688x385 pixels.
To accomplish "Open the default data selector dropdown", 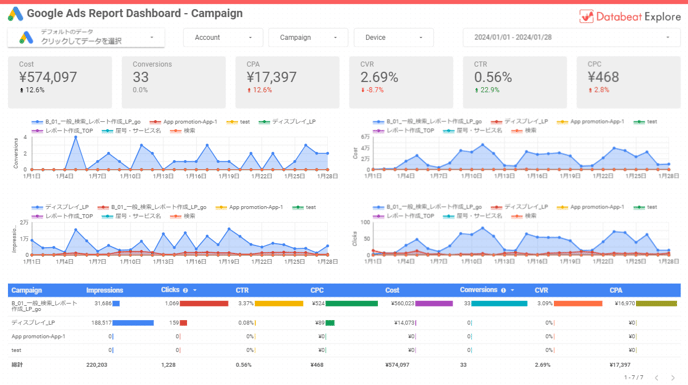I will (86, 37).
